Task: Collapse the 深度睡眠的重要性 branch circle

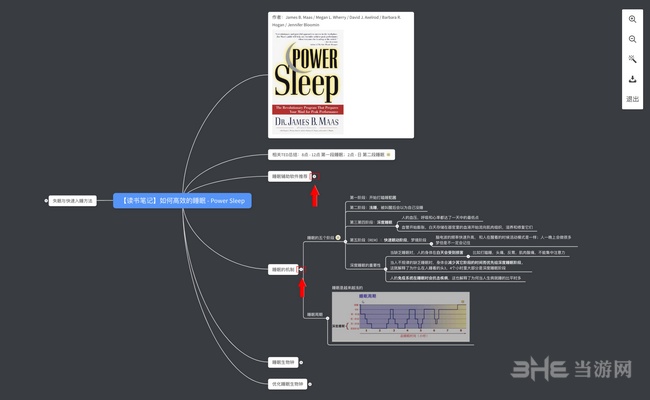Action: pos(386,269)
